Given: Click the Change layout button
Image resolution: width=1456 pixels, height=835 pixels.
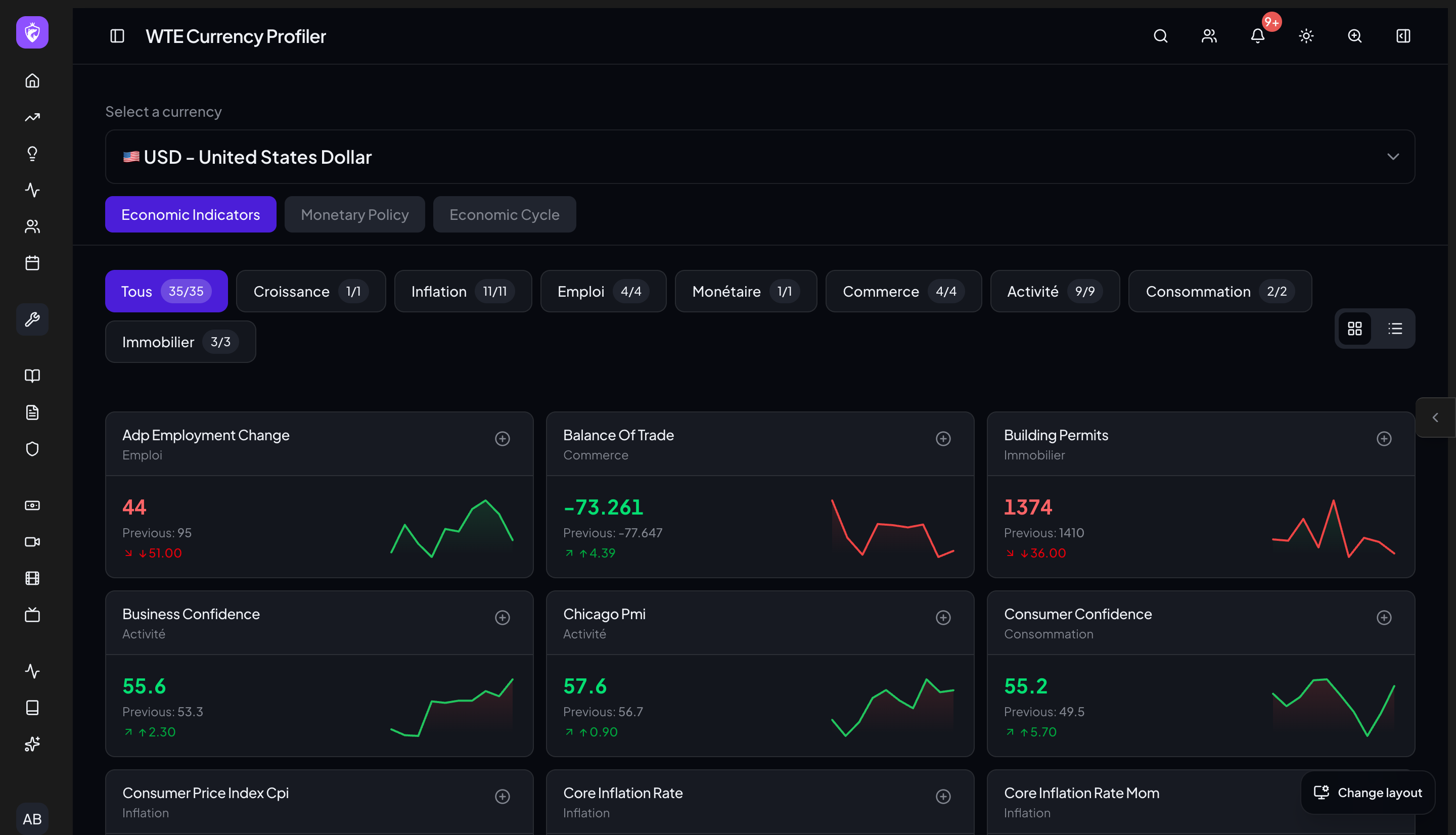Looking at the screenshot, I should tap(1368, 793).
